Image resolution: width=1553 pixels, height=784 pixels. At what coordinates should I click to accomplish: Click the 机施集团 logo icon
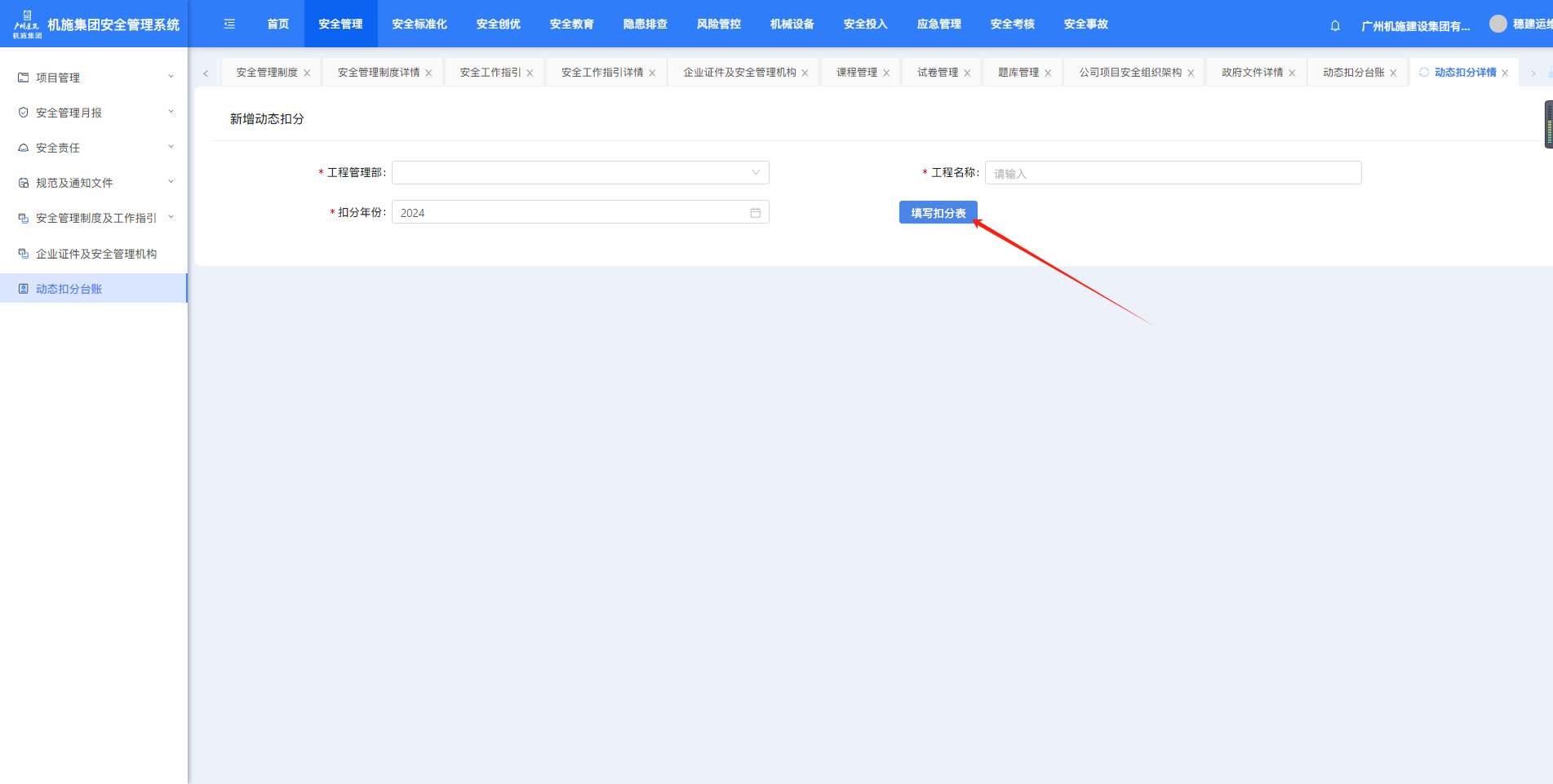click(27, 24)
